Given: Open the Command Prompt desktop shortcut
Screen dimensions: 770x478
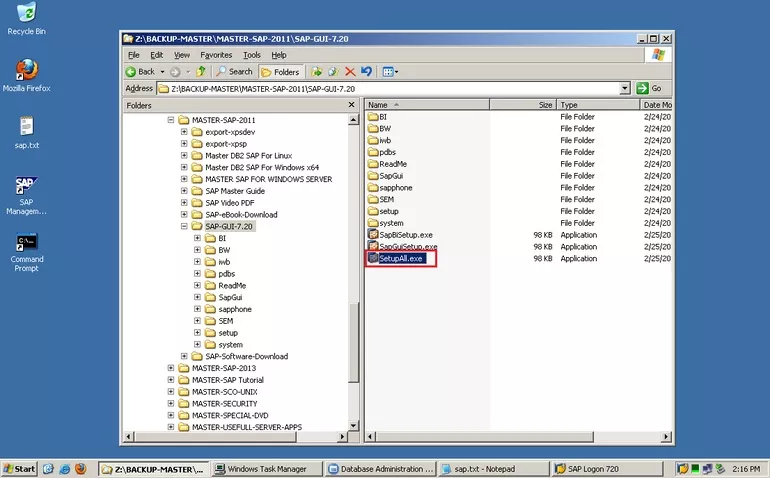Looking at the screenshot, I should (27, 253).
